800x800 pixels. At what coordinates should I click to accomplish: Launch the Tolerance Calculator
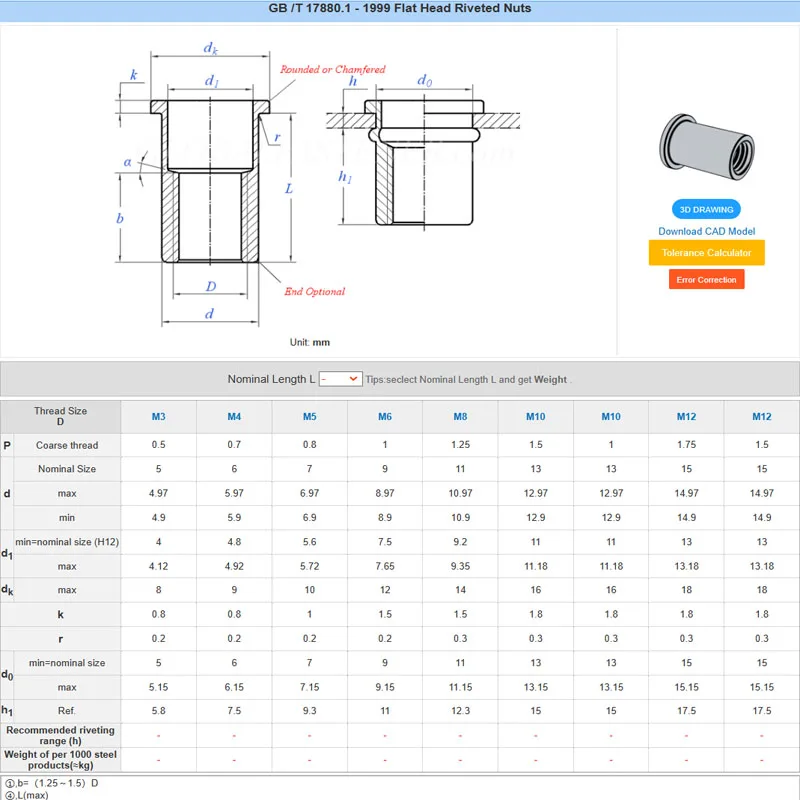706,253
